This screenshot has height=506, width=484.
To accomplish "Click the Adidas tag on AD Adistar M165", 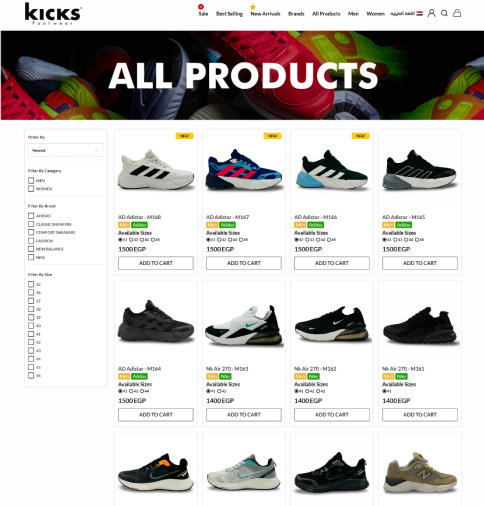I will [x=404, y=225].
